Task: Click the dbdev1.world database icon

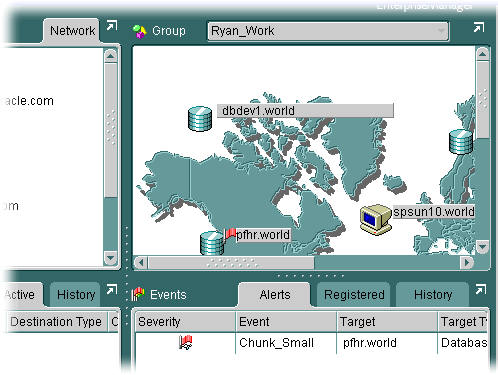Action: tap(200, 119)
